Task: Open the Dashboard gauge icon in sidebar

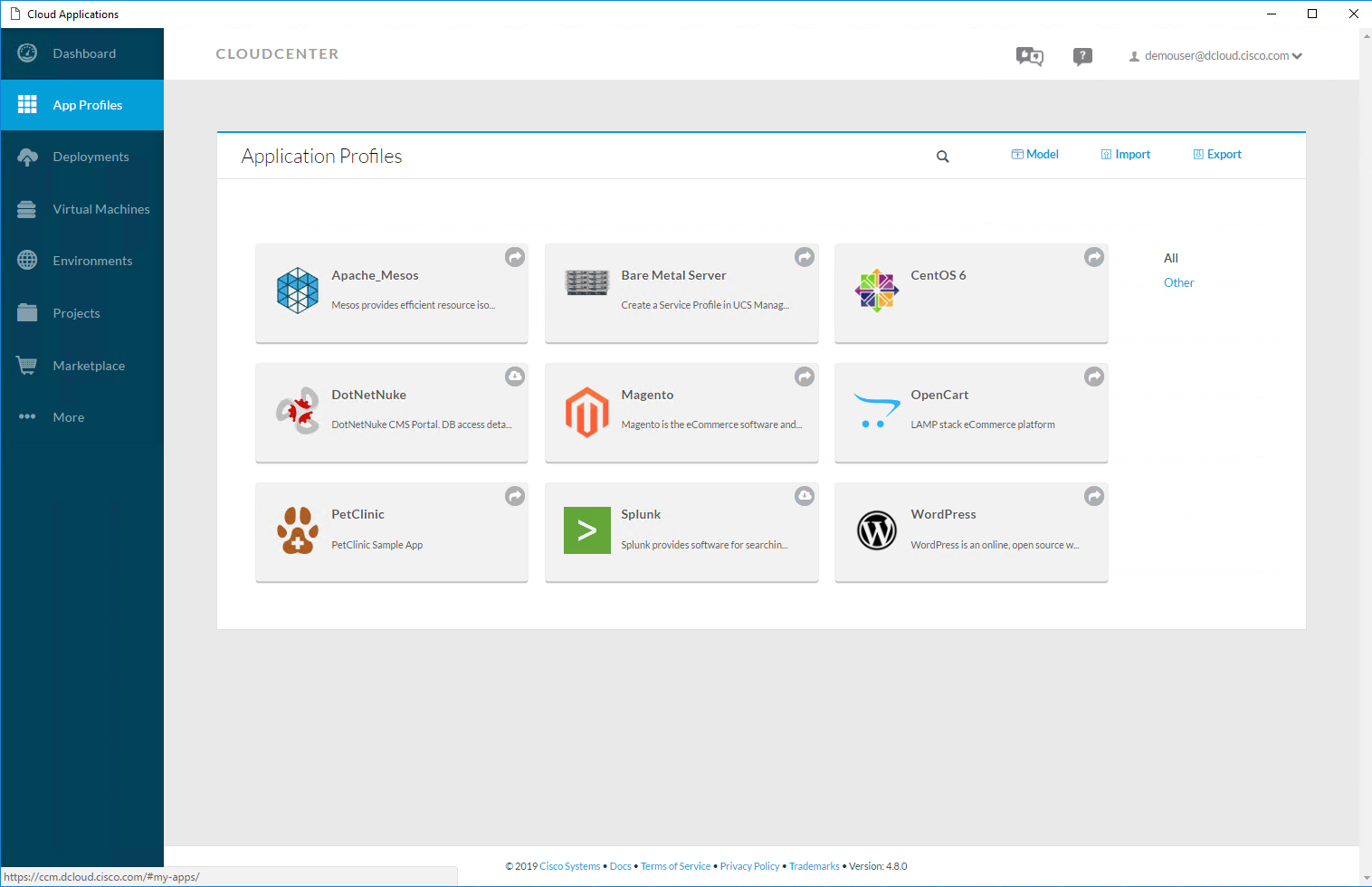Action: [27, 53]
